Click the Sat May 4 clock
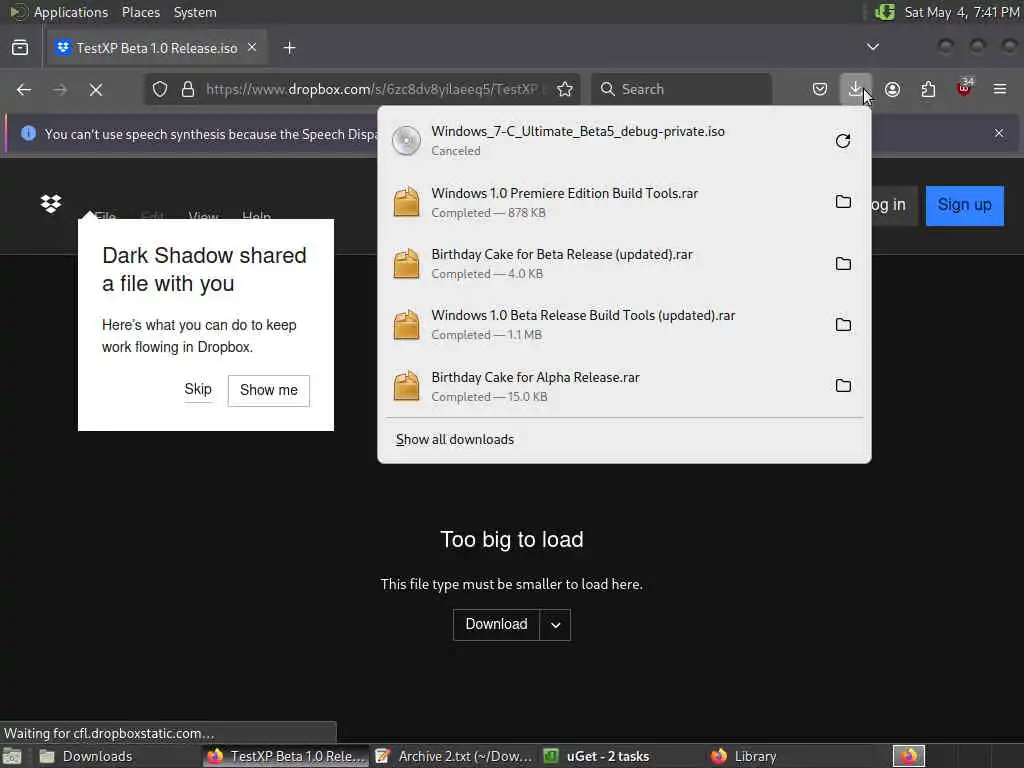This screenshot has height=768, width=1024. [x=961, y=12]
